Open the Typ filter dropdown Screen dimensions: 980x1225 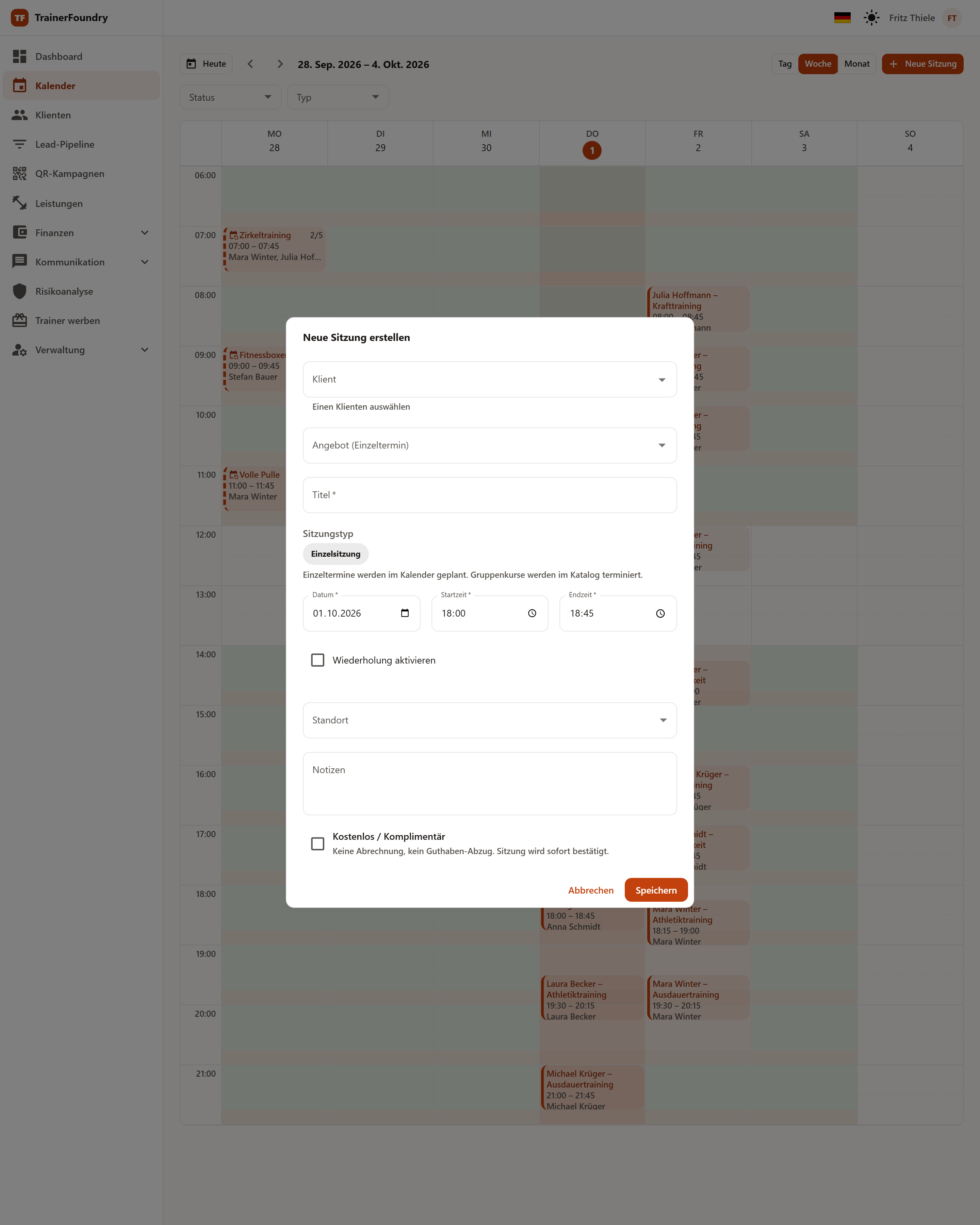pyautogui.click(x=338, y=97)
